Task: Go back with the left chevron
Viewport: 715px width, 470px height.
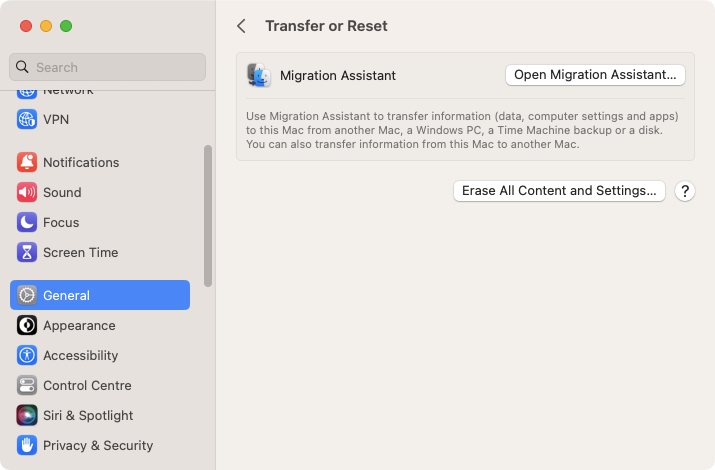Action: click(x=242, y=26)
